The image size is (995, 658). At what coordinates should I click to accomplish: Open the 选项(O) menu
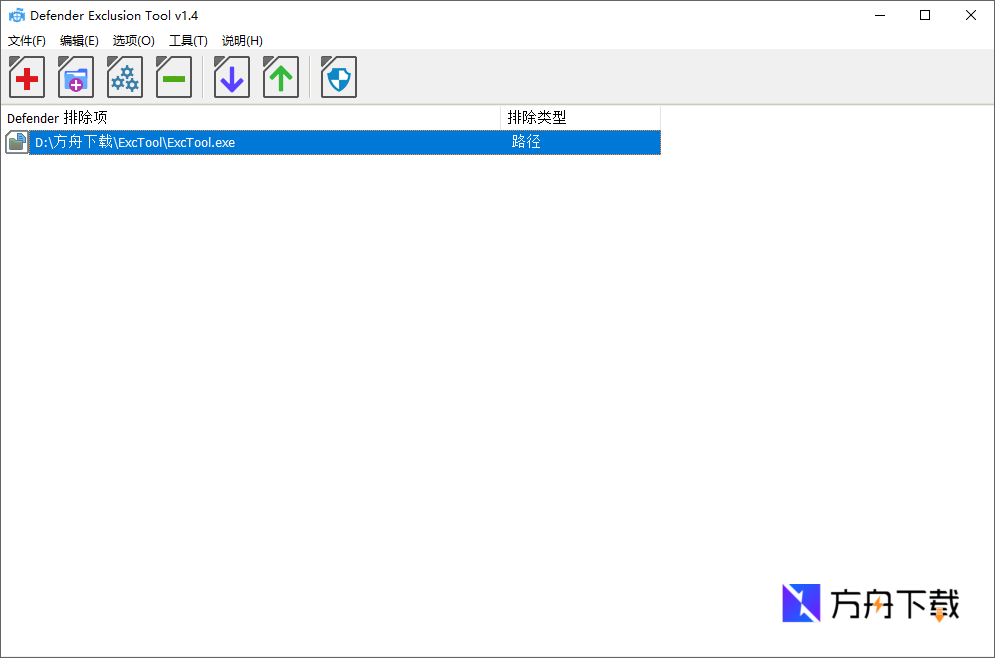click(x=133, y=41)
